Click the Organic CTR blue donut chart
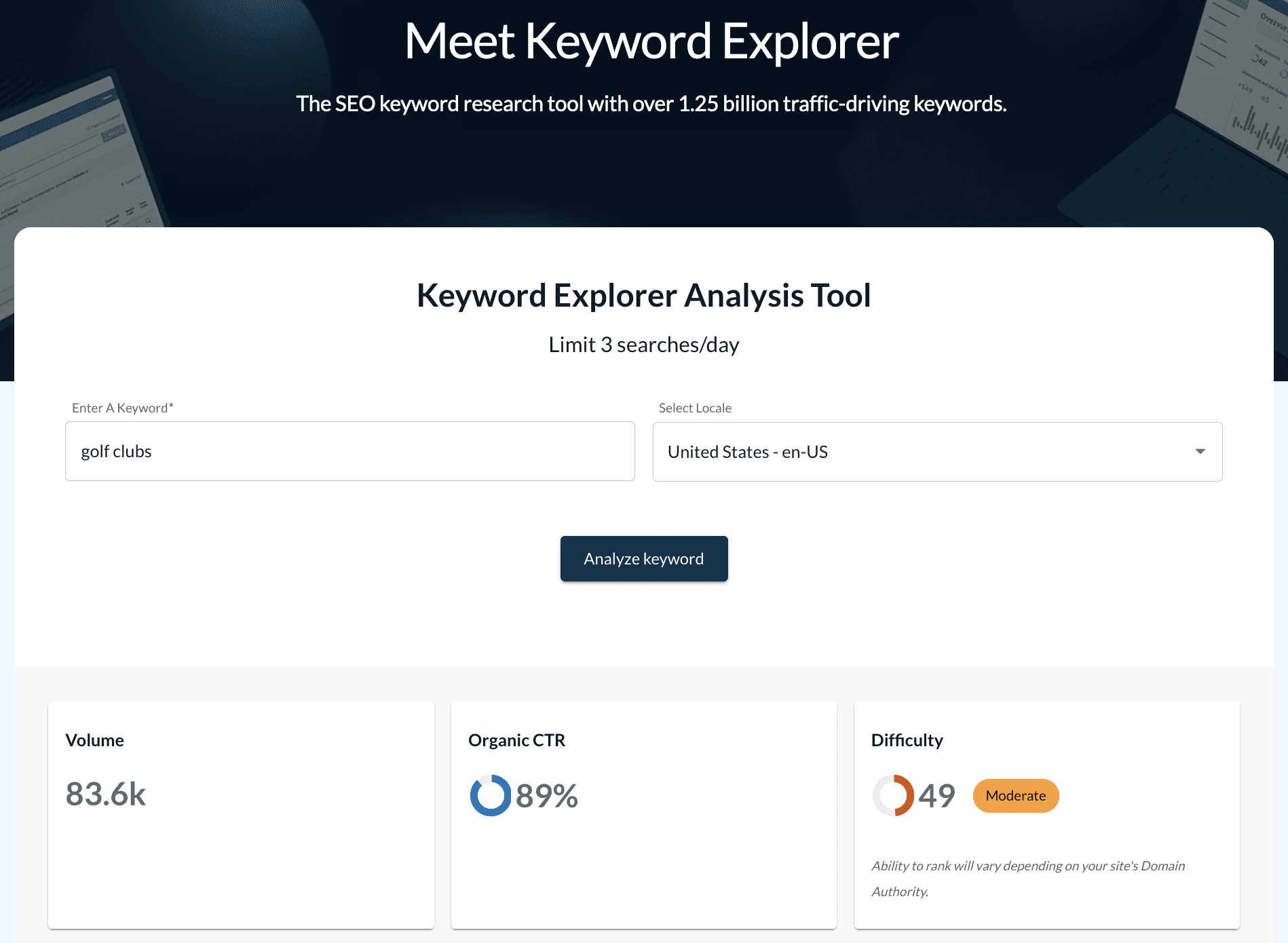This screenshot has width=1288, height=943. tap(490, 795)
